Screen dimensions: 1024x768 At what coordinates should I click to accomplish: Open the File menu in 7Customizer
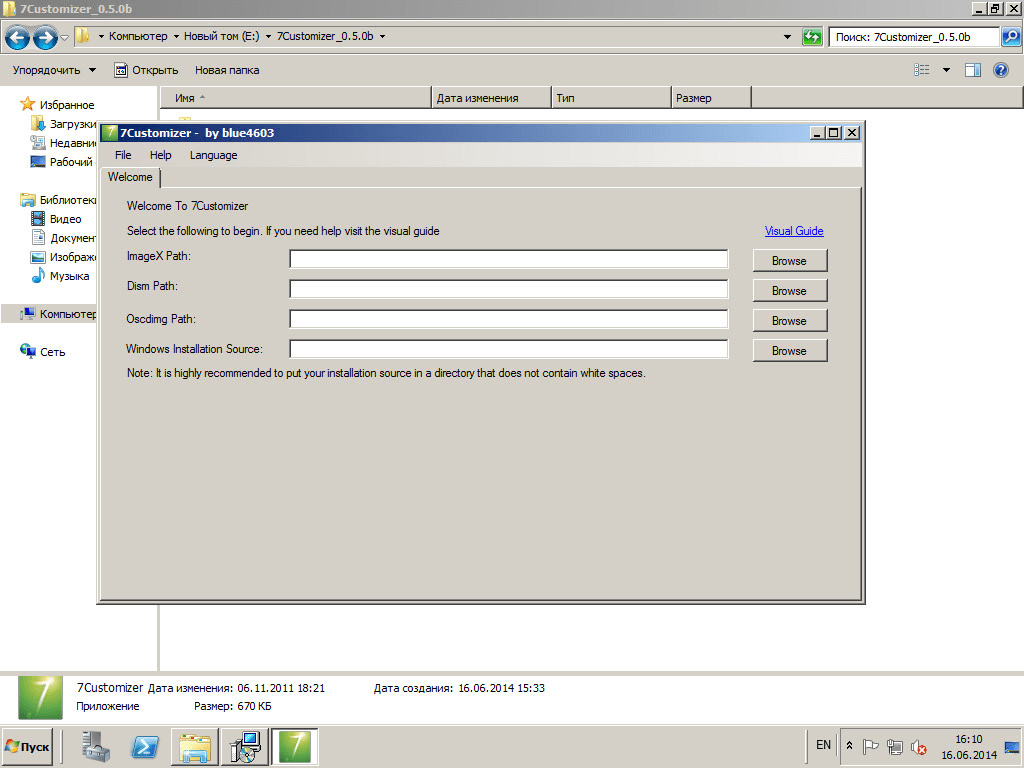pyautogui.click(x=123, y=155)
